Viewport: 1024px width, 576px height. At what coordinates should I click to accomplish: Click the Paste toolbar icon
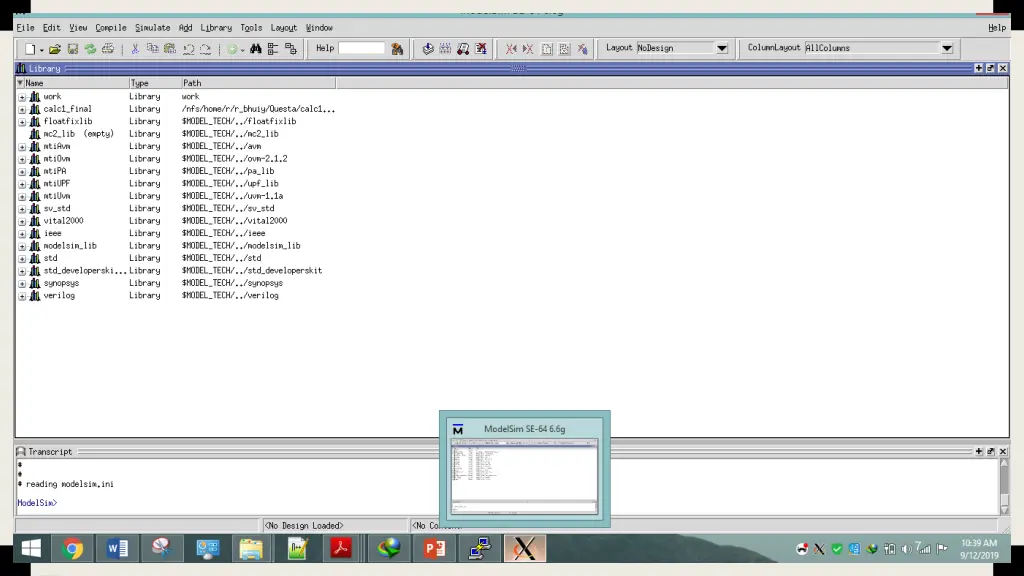[170, 49]
